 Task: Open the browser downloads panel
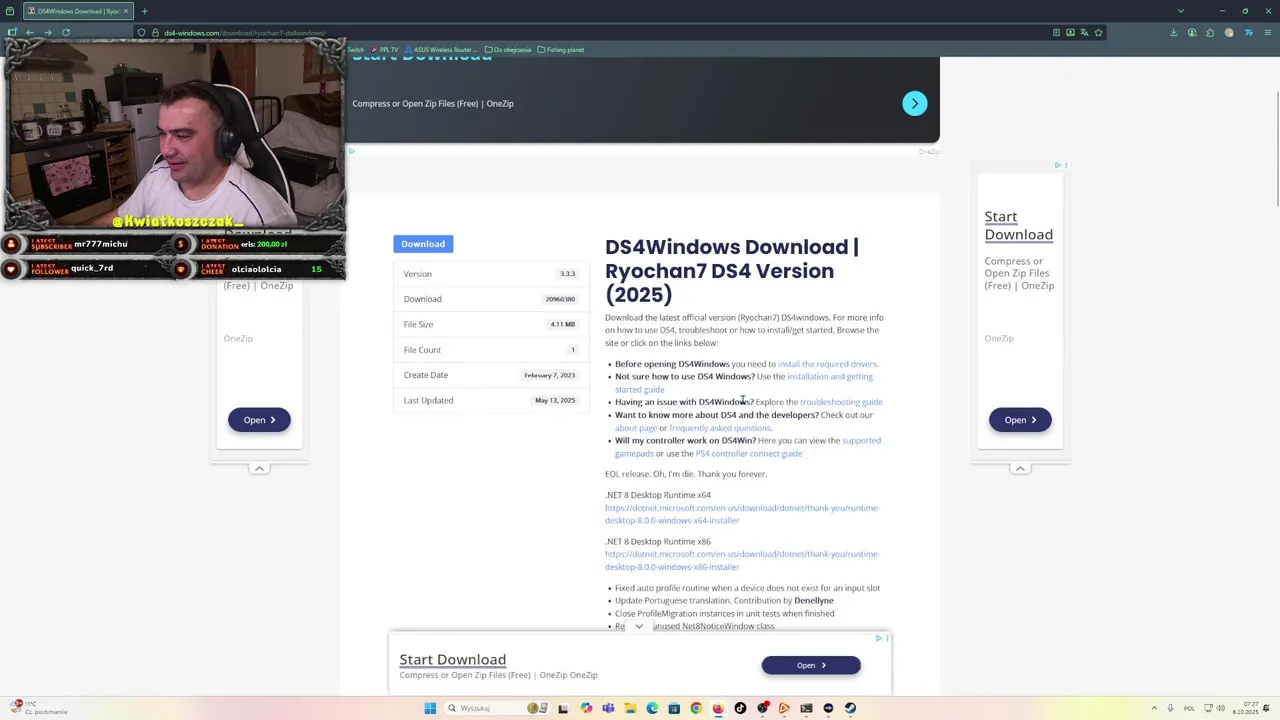click(1173, 33)
